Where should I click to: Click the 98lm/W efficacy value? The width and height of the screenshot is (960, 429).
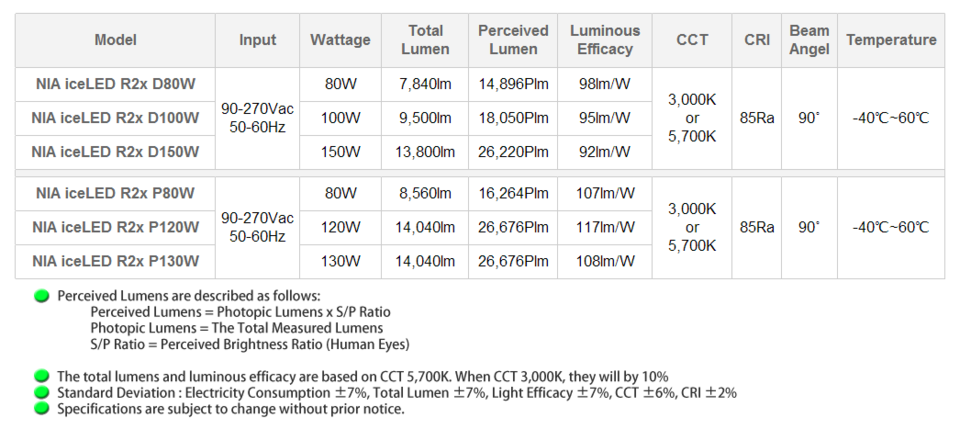click(604, 84)
